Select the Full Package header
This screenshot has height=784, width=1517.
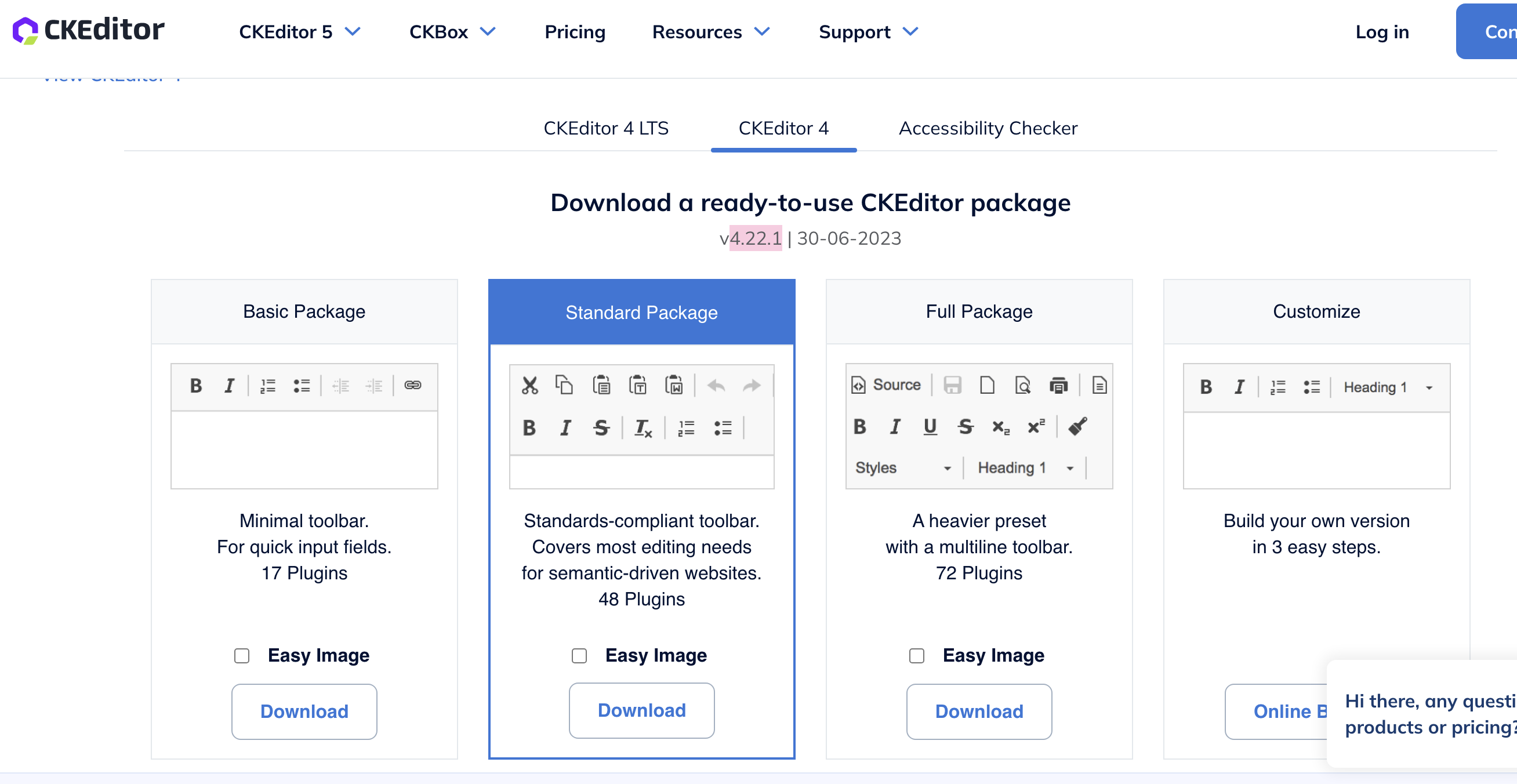(x=979, y=311)
